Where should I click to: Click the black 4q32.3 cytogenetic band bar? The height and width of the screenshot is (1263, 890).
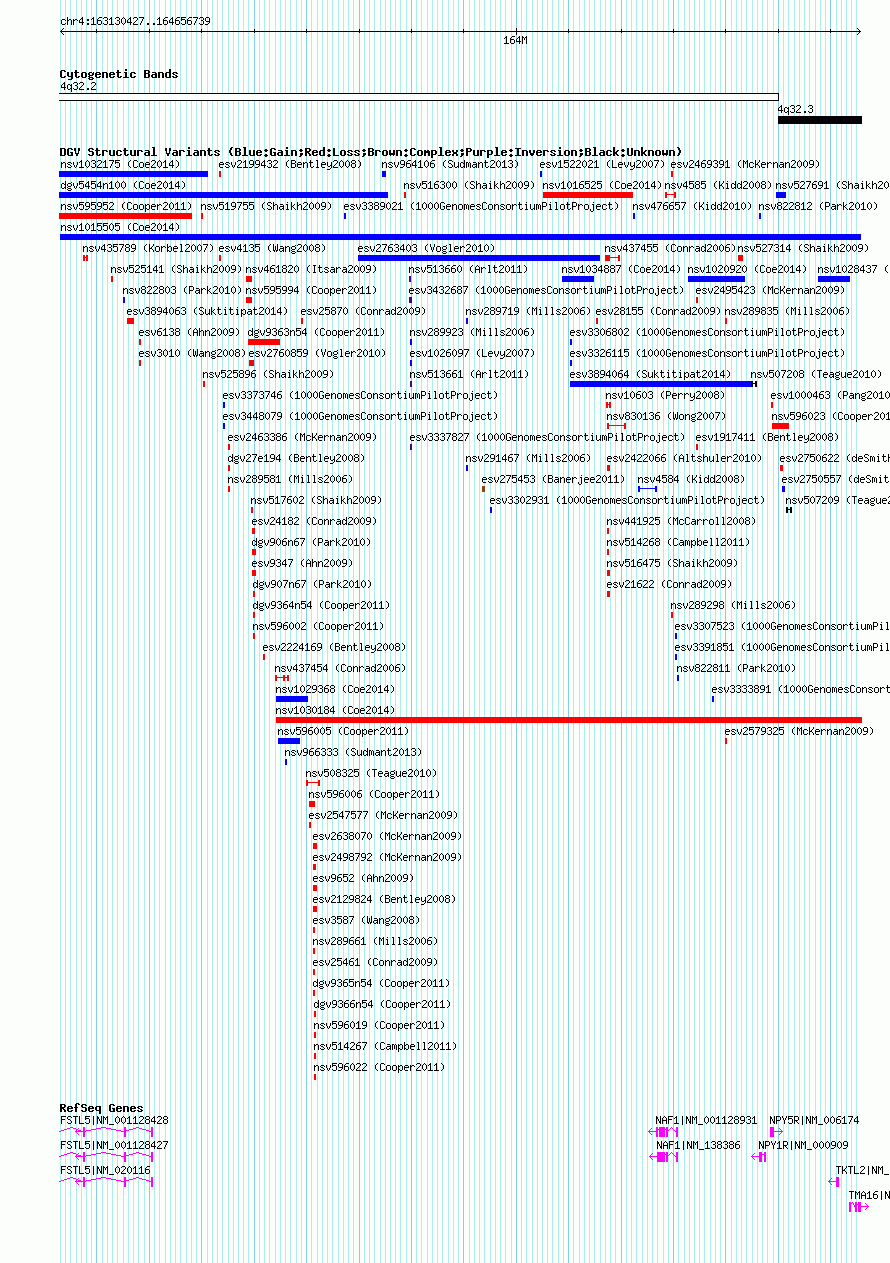coord(820,120)
